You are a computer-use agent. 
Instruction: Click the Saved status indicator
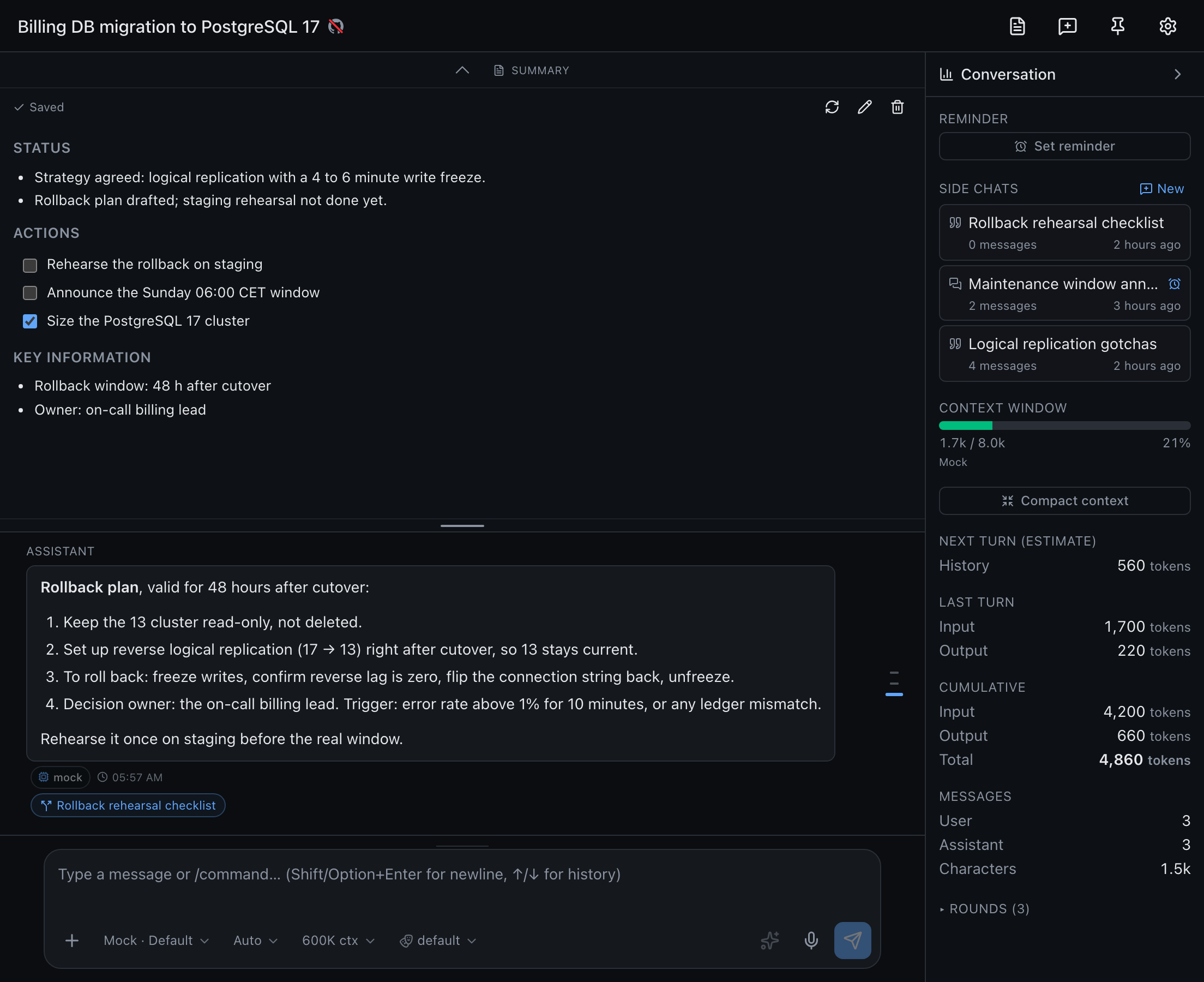tap(39, 107)
